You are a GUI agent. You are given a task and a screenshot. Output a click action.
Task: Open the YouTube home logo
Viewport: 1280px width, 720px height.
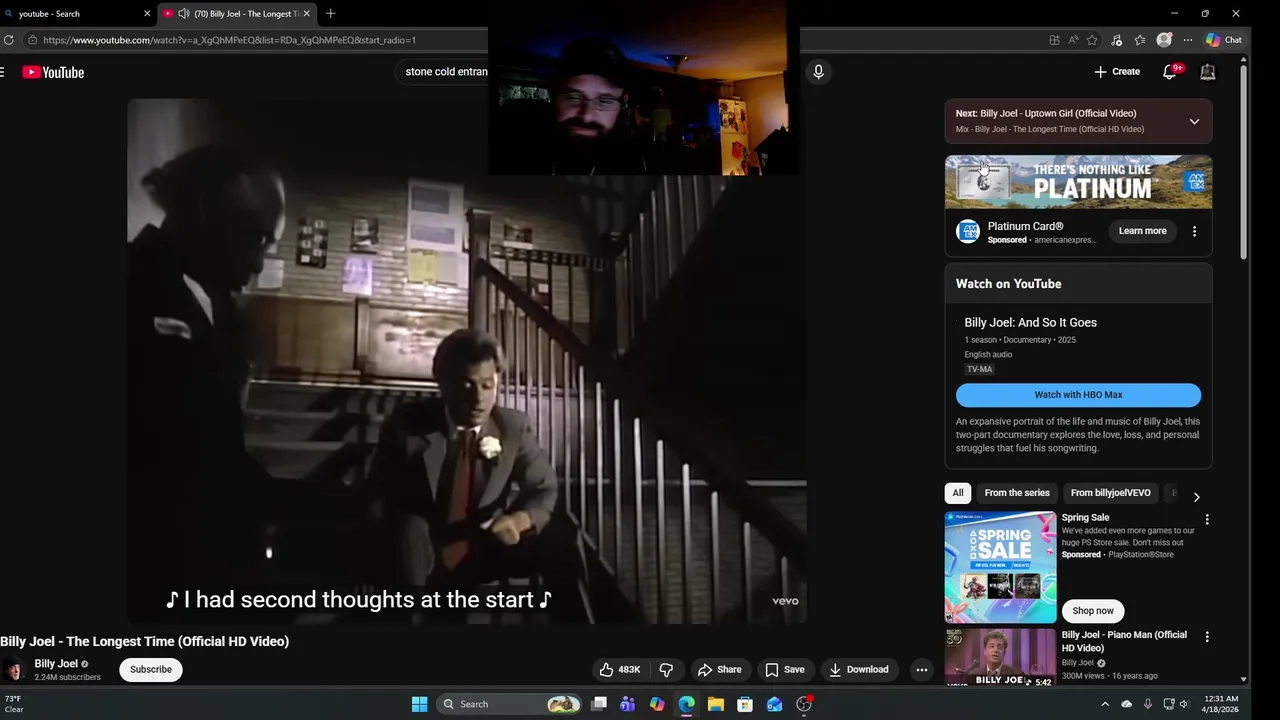(53, 72)
